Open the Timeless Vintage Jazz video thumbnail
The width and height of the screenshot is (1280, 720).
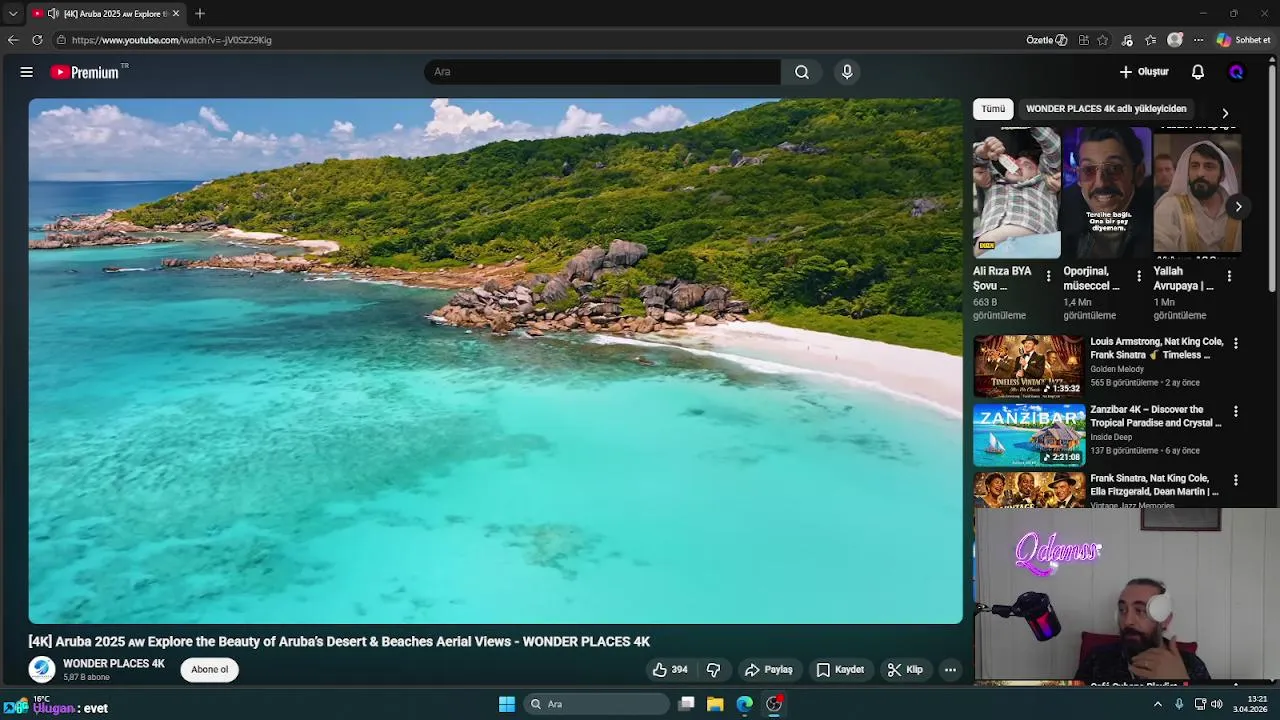point(1029,366)
